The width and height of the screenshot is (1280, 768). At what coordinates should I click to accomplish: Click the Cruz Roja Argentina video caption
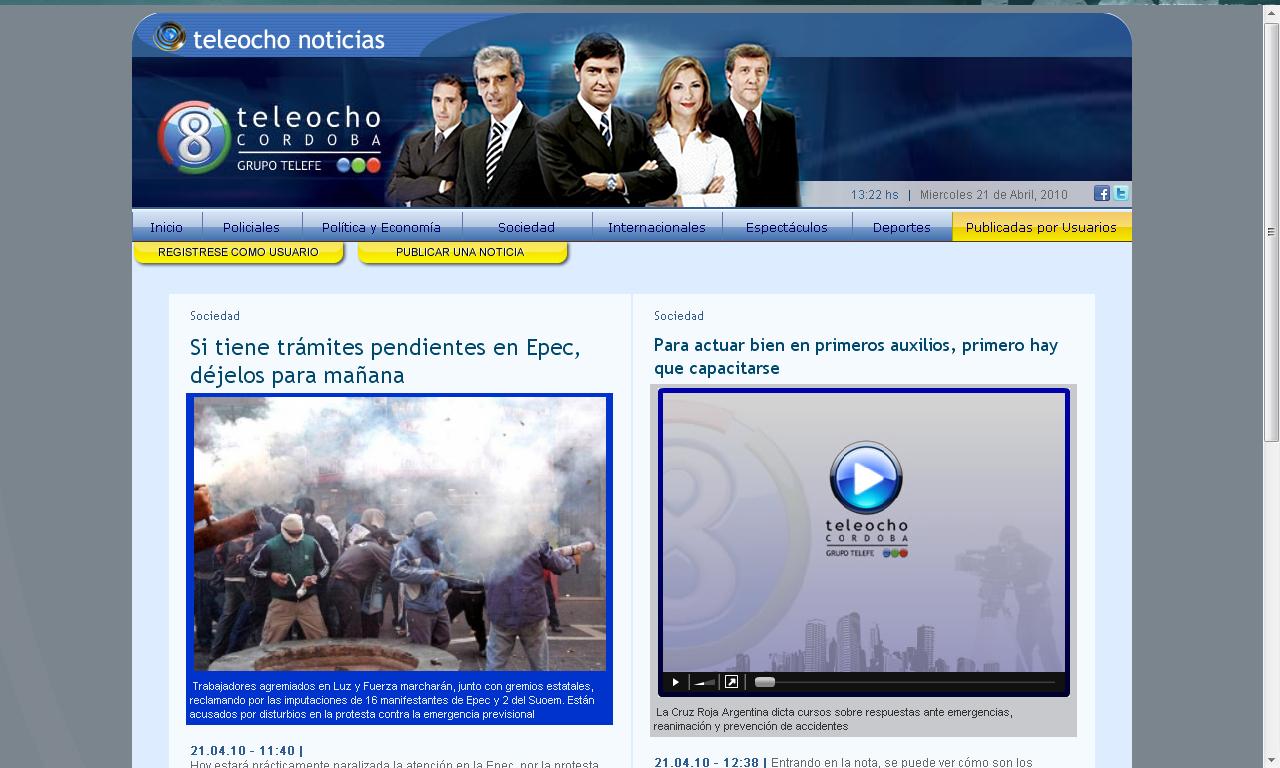pos(834,719)
